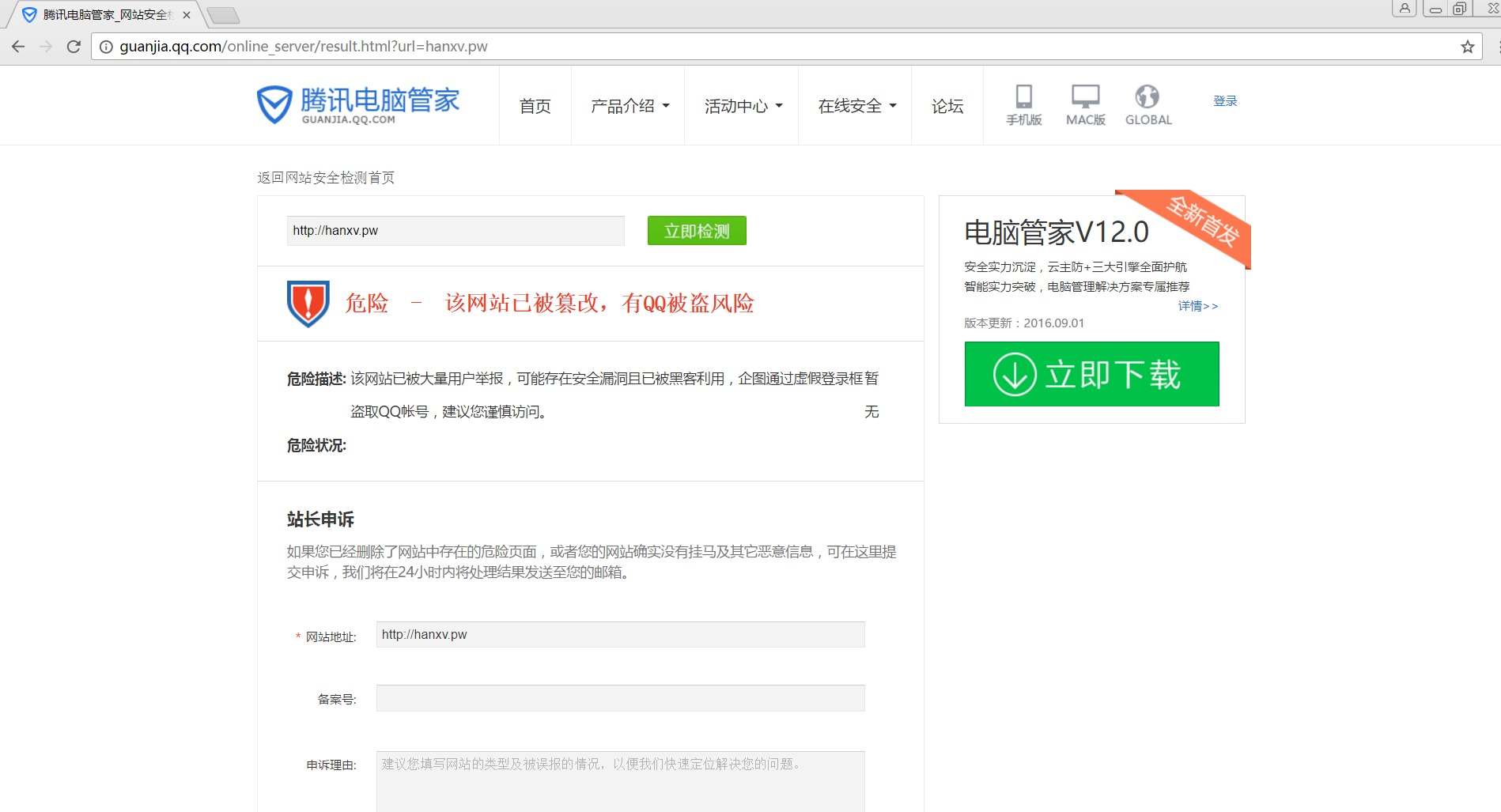Expand the 在线安全 dropdown menu

856,106
